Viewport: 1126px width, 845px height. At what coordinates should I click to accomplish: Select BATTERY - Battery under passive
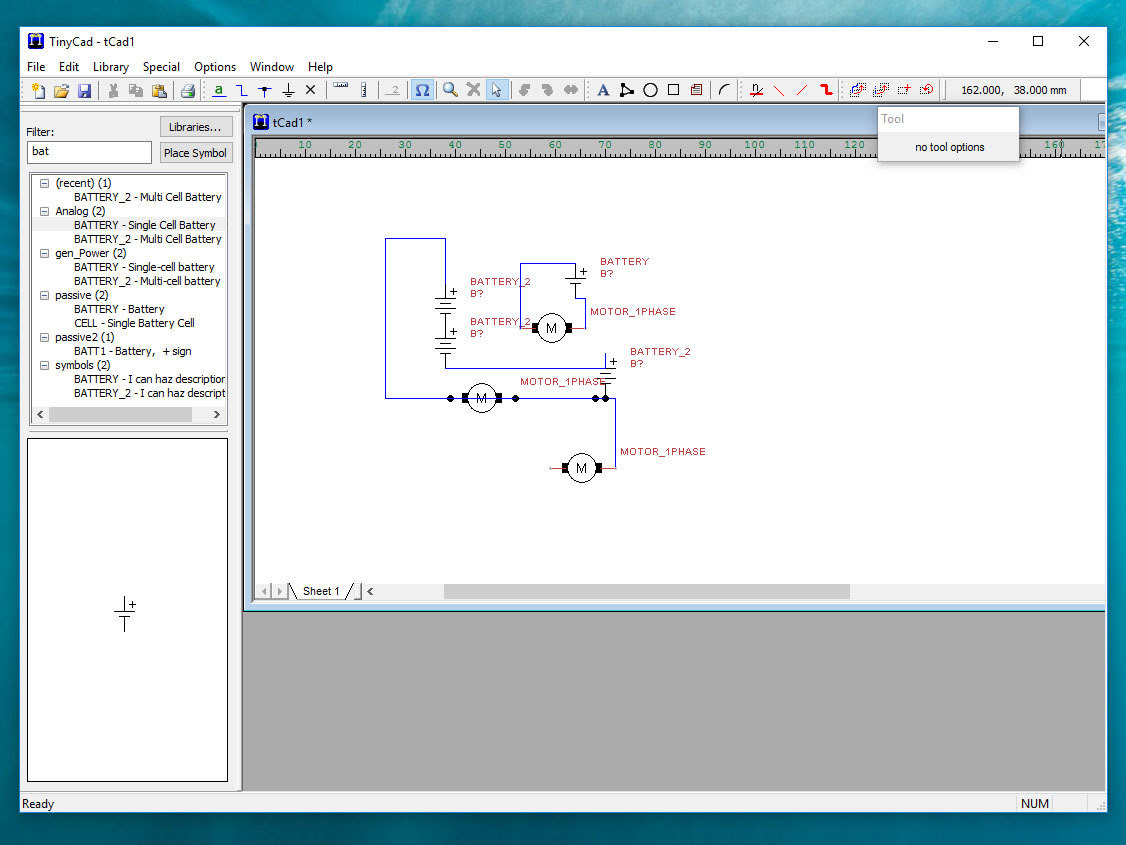[x=119, y=309]
